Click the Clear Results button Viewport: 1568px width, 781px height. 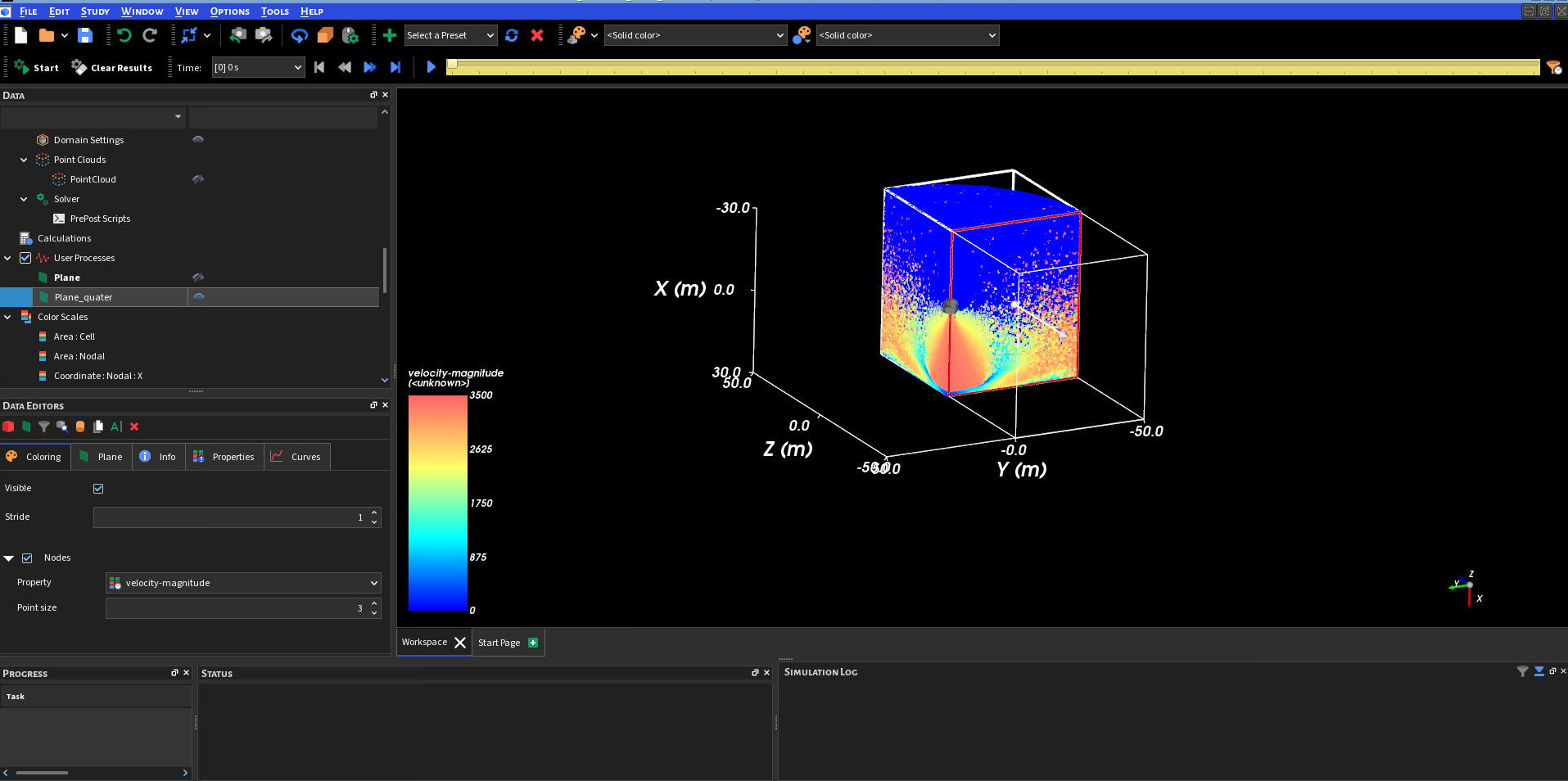coord(112,68)
